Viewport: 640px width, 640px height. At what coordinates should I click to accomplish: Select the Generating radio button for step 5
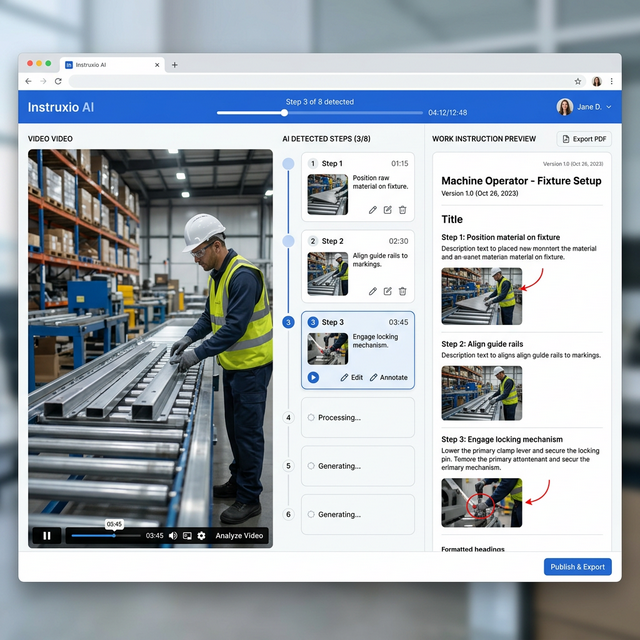point(311,466)
